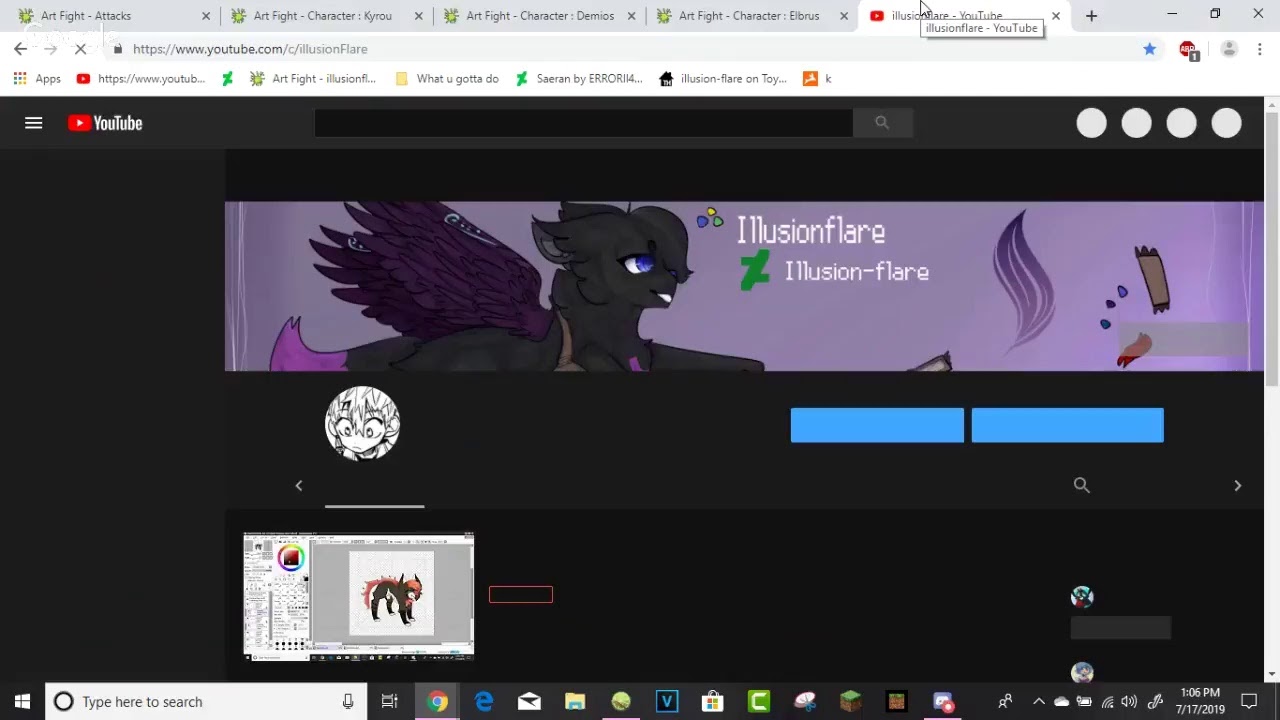The image size is (1280, 720).
Task: Open the ABP adblock extension
Action: pos(1188,50)
